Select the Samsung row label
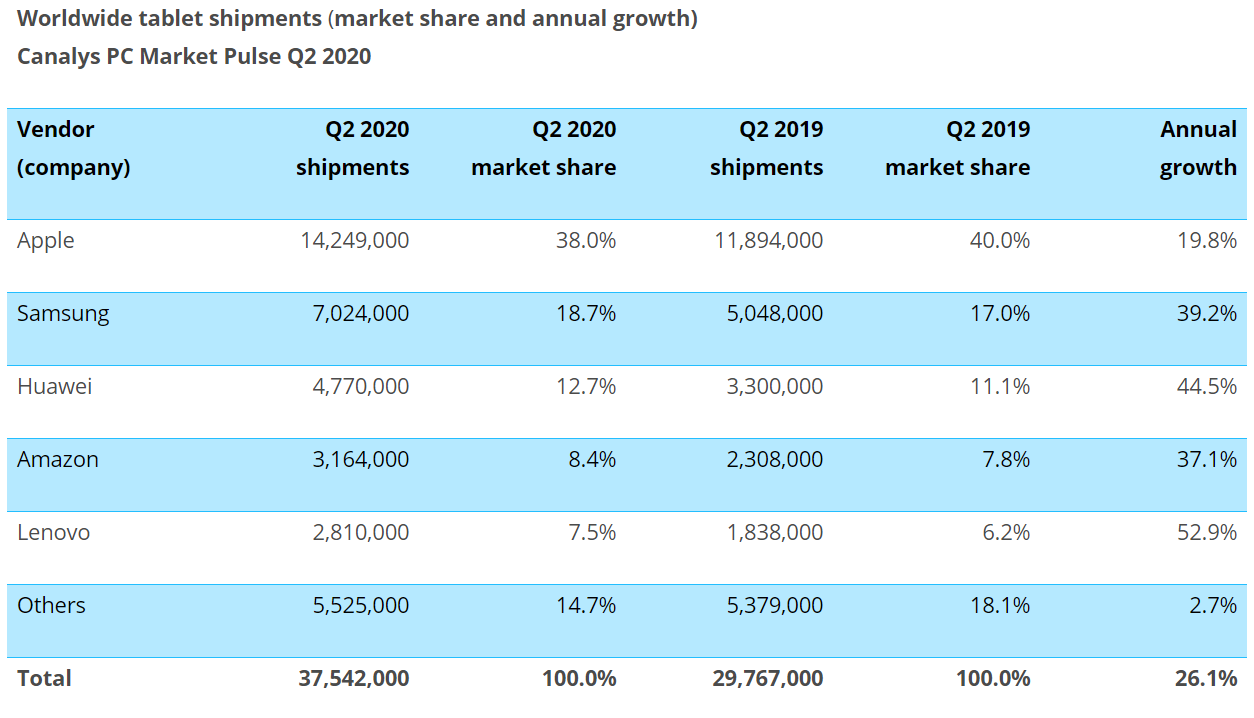The height and width of the screenshot is (718, 1254). [x=63, y=314]
